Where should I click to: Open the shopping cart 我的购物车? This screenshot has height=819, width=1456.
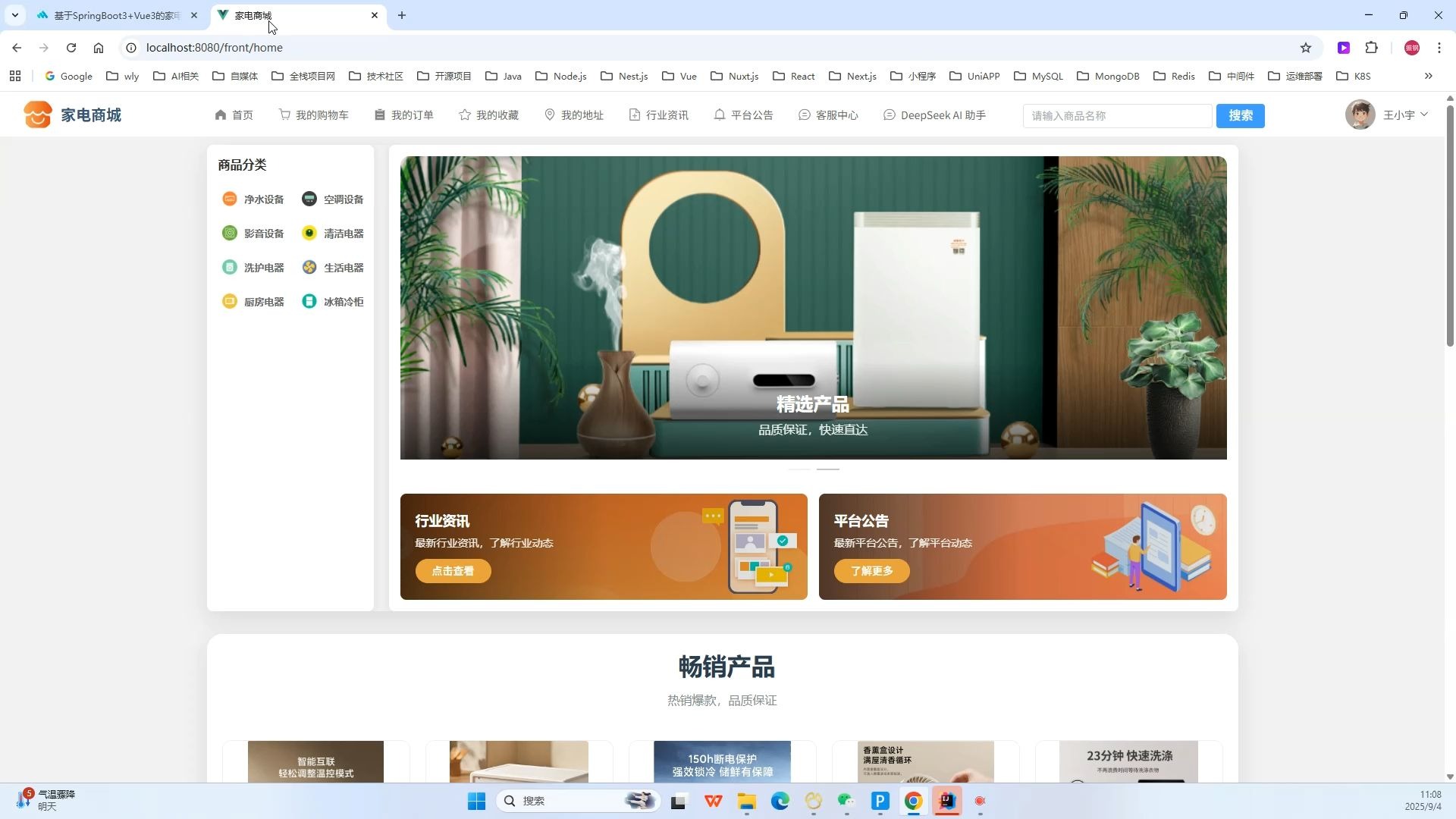313,115
